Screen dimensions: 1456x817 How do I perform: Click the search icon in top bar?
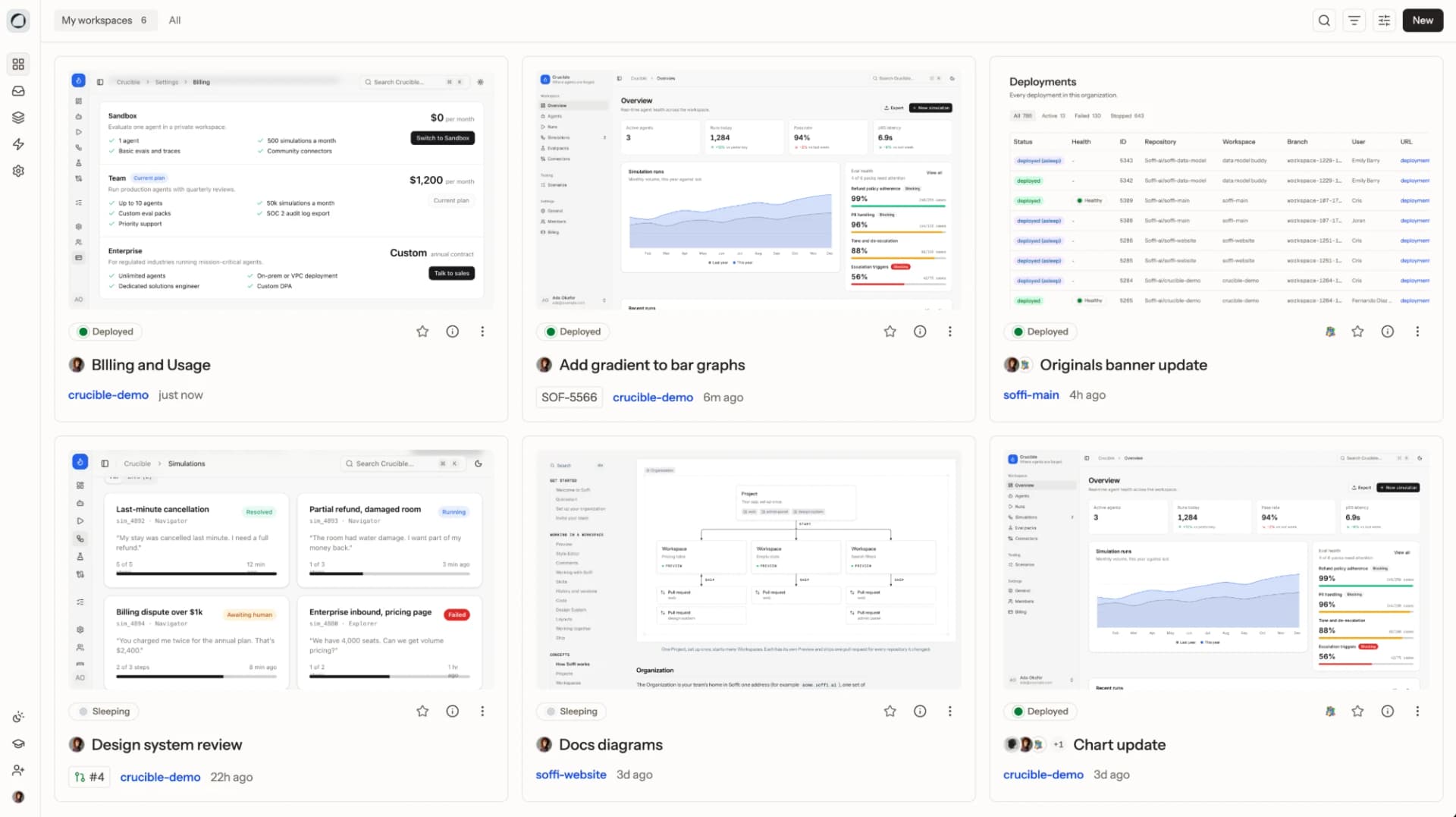[1324, 20]
